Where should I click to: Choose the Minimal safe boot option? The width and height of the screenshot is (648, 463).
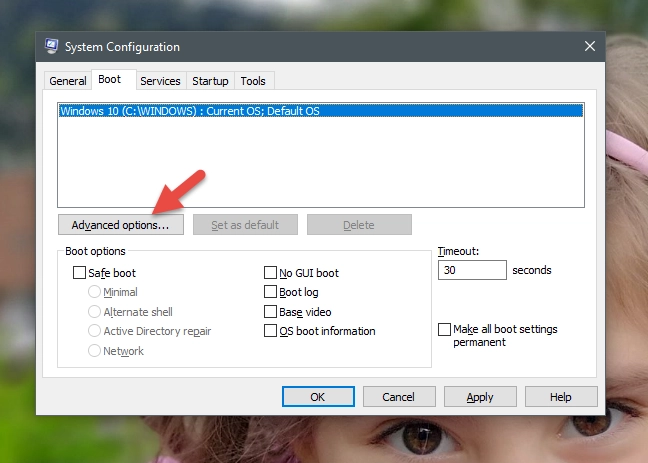point(94,292)
